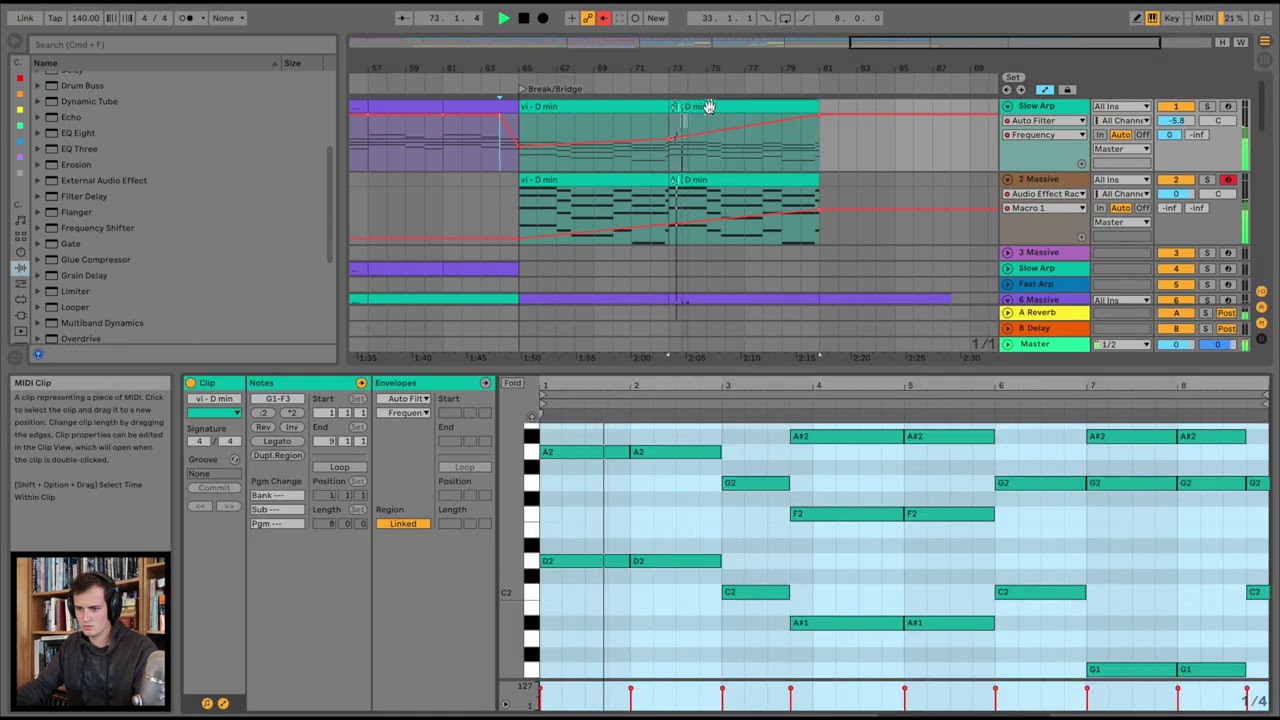
Task: Fold the 2 Massive track
Action: point(1008,179)
